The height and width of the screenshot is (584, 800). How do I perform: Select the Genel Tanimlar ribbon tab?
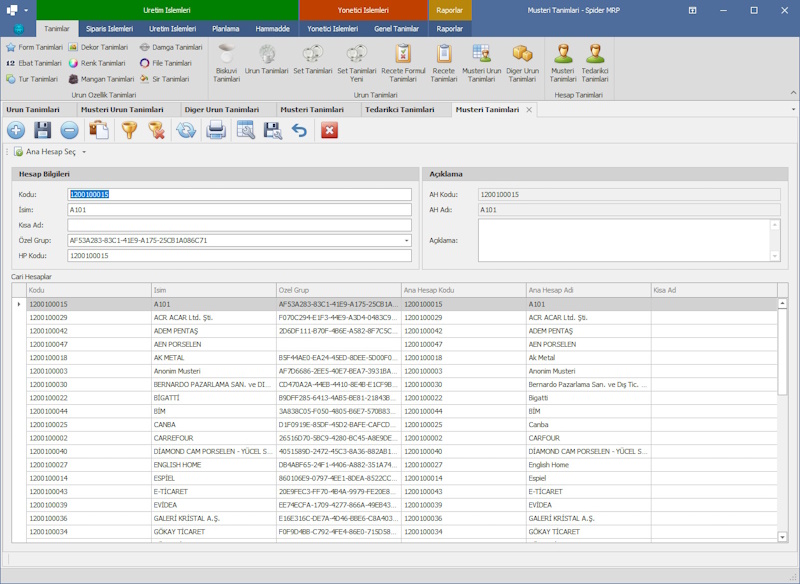click(396, 29)
